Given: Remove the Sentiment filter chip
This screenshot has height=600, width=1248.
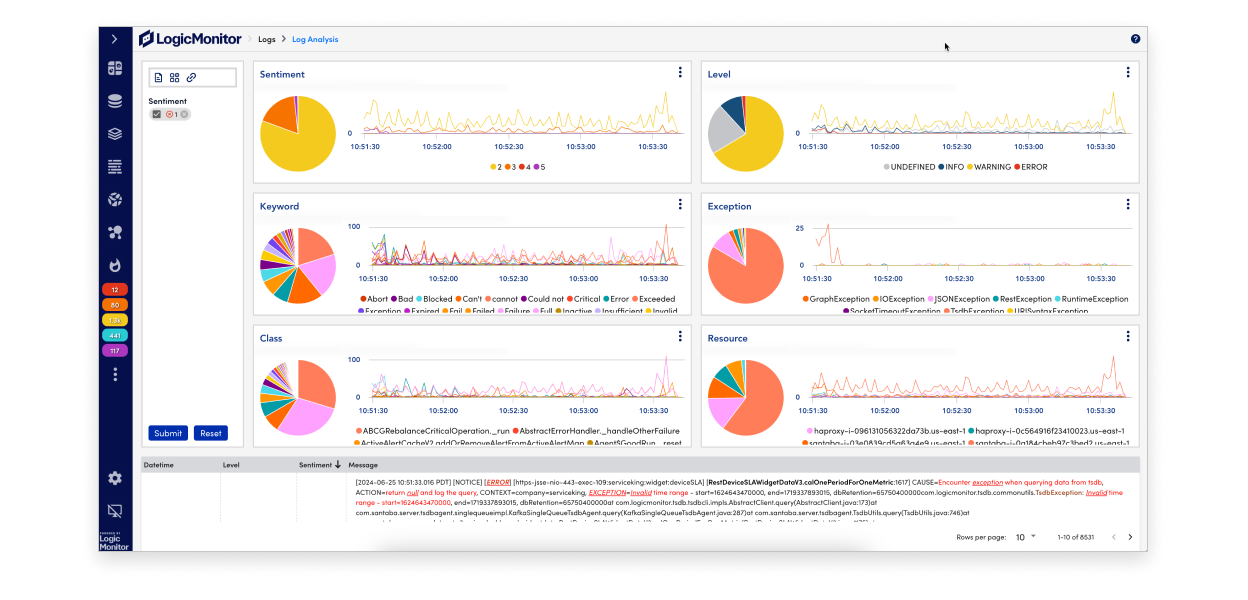Looking at the screenshot, I should click(184, 114).
